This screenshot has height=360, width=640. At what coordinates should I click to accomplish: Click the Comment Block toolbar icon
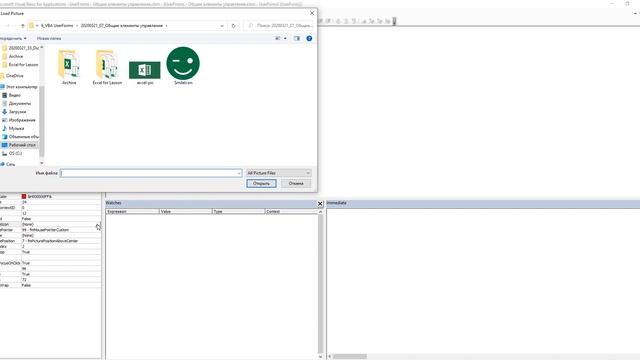[346, 21]
